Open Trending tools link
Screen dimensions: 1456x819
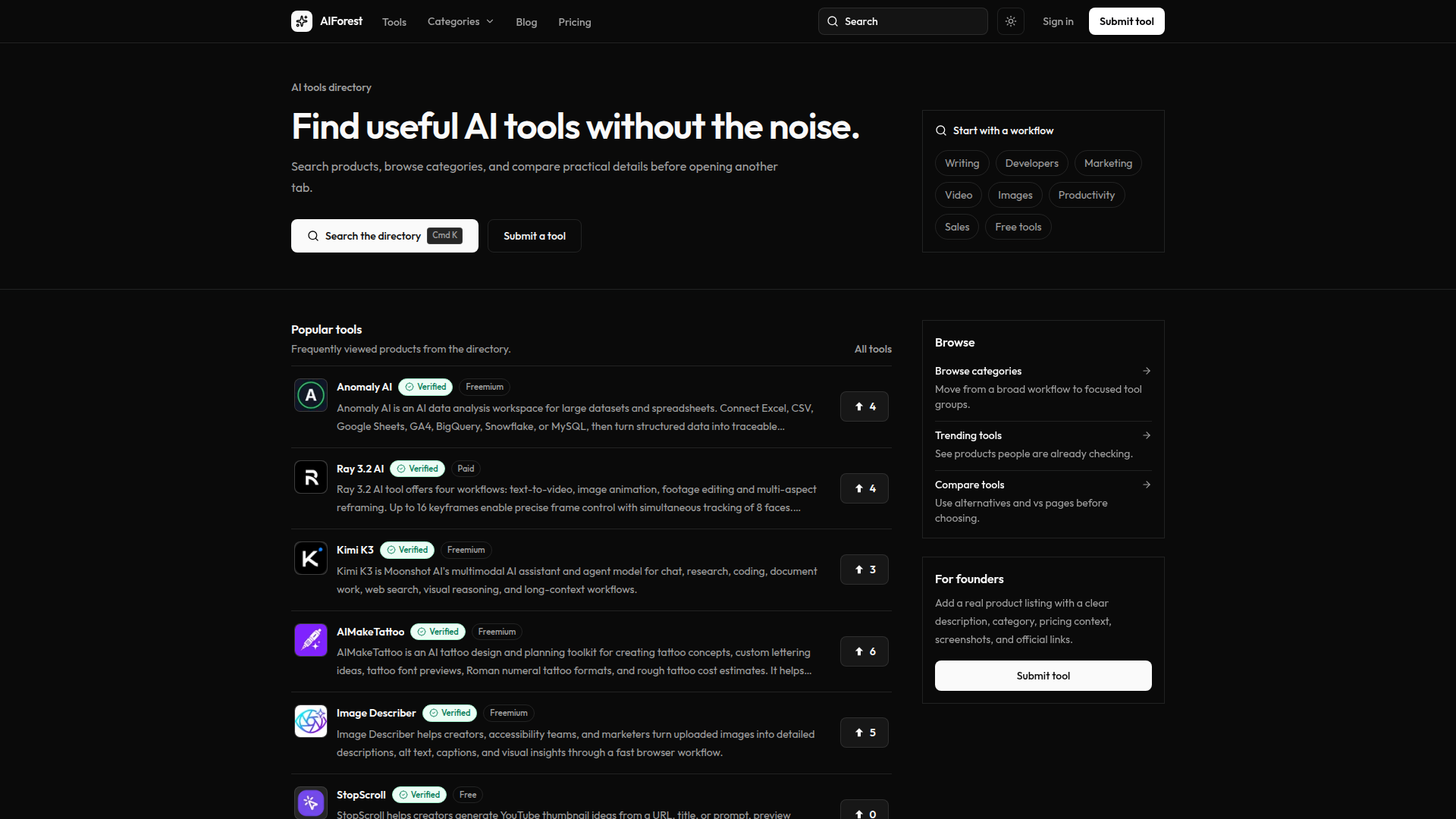[x=968, y=435]
